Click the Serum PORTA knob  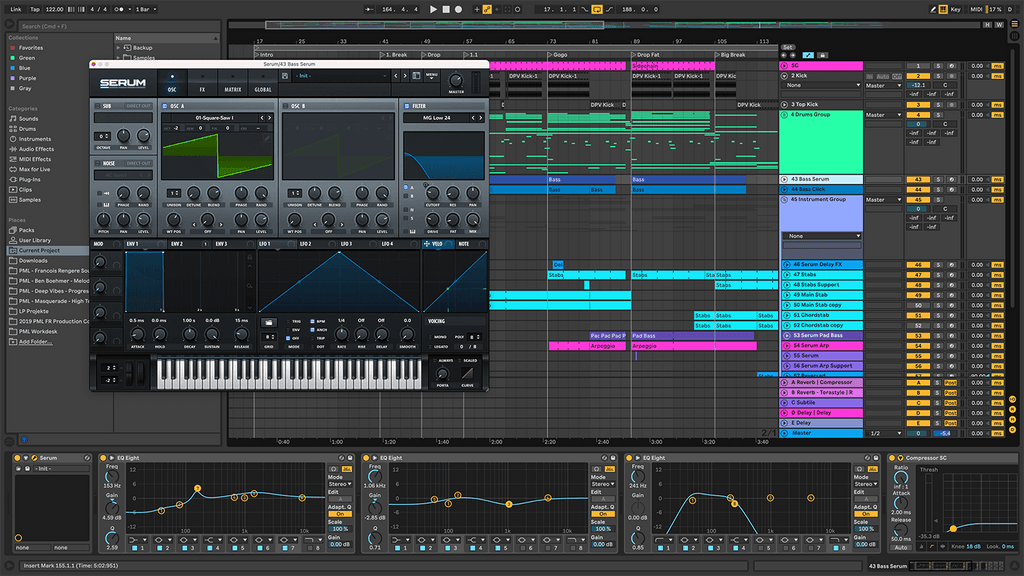[442, 374]
